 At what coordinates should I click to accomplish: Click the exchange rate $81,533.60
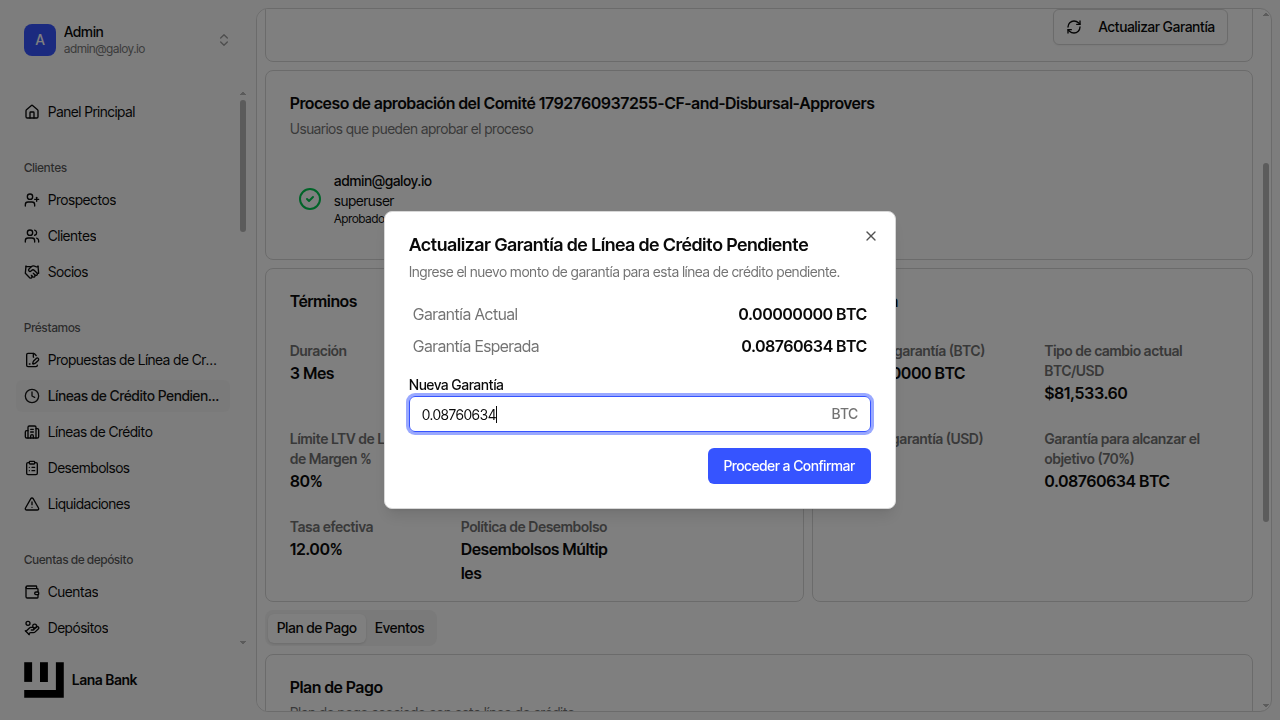1086,393
